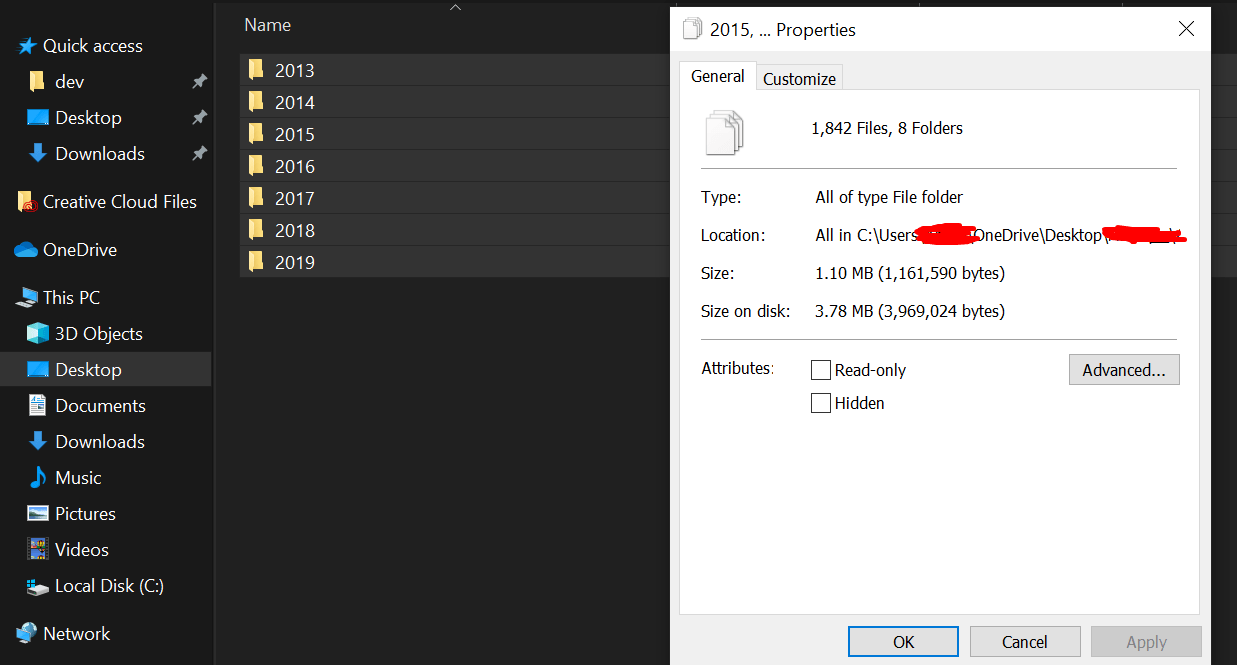Sort the file list by Name column

point(267,25)
